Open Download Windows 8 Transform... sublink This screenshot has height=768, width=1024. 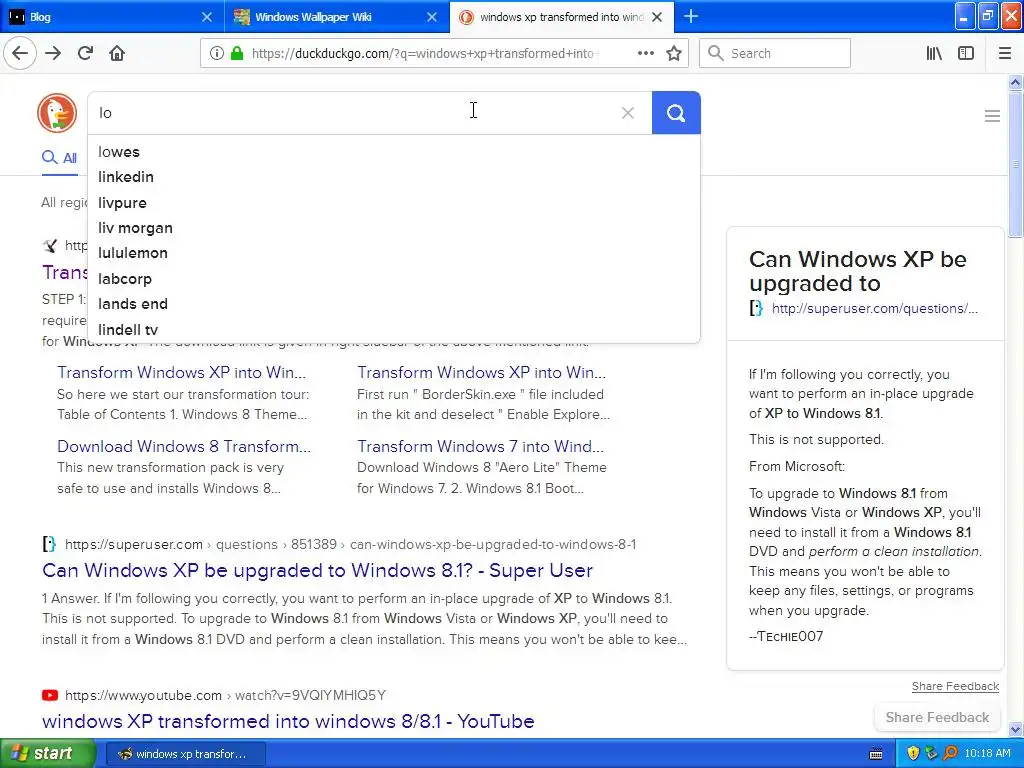coord(184,446)
